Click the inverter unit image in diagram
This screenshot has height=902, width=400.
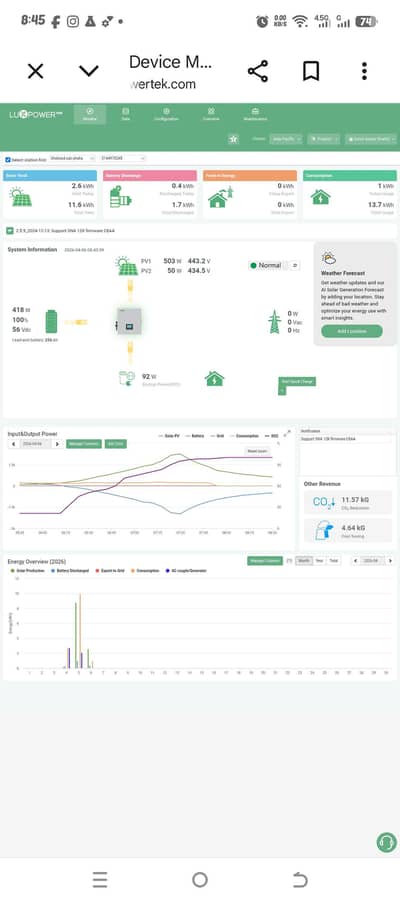coord(129,322)
